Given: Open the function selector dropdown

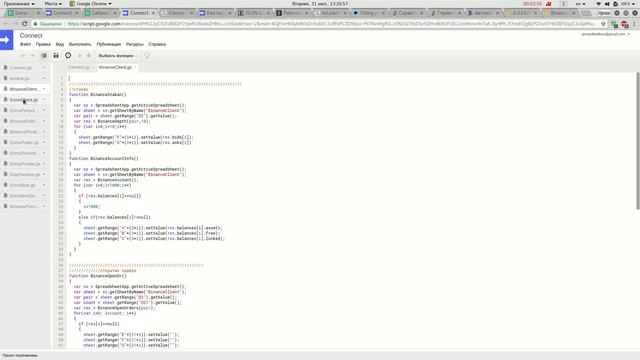Looking at the screenshot, I should (x=118, y=56).
